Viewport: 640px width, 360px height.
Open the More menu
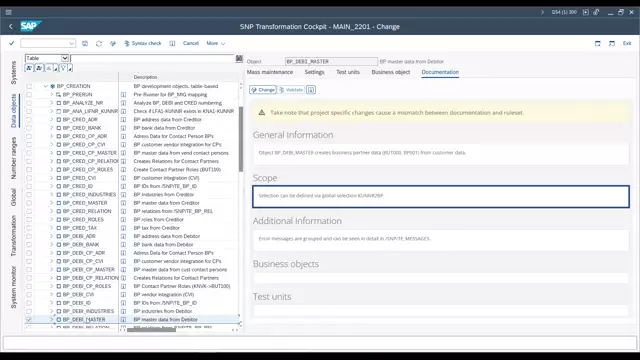(x=216, y=43)
